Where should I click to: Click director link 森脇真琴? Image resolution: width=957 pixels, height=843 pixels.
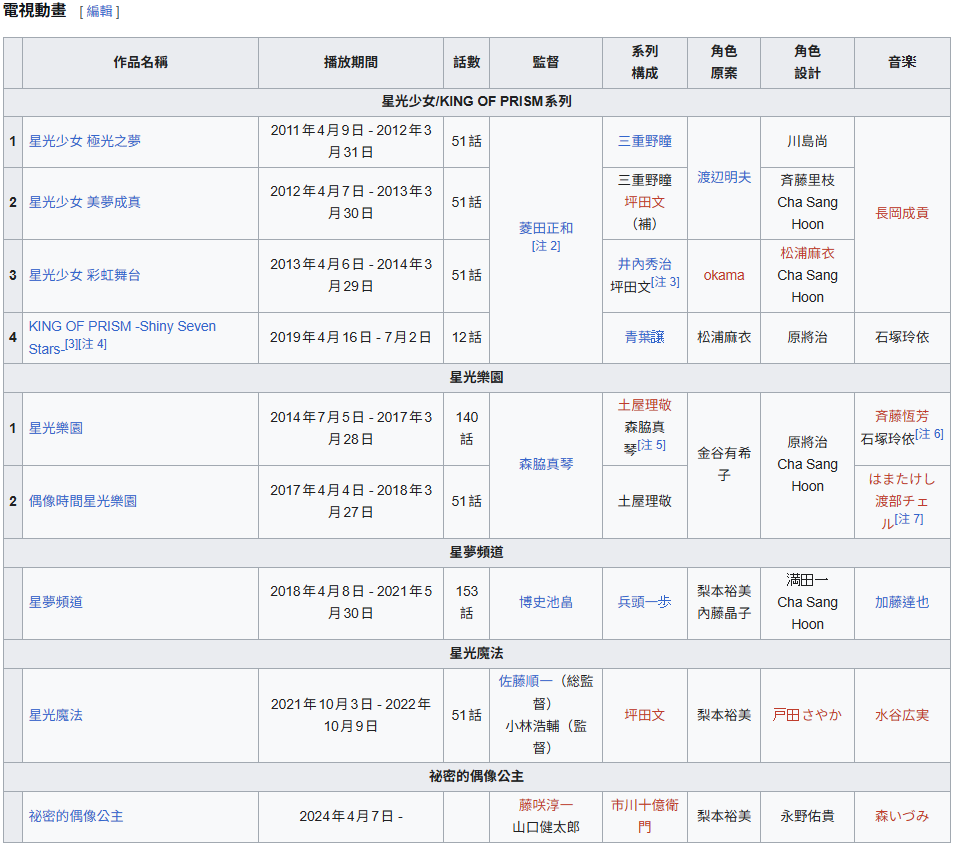click(546, 464)
